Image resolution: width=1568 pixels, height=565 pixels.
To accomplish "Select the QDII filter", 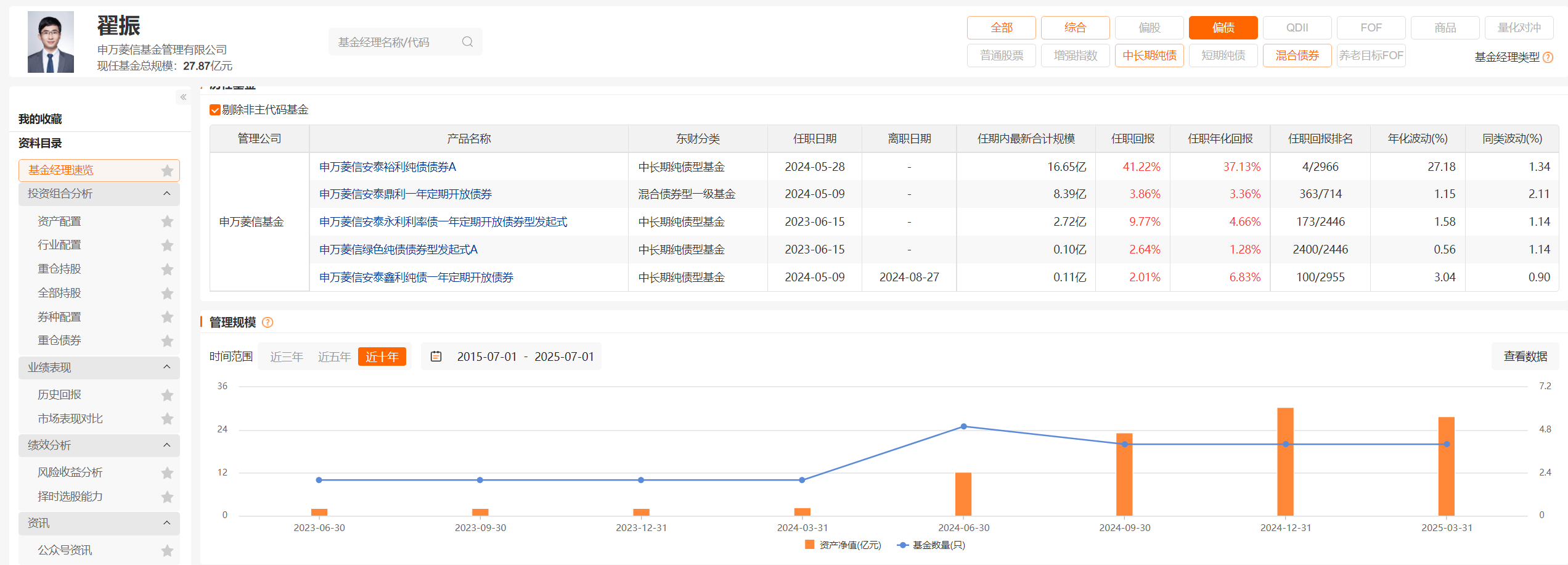I will click(x=1297, y=28).
